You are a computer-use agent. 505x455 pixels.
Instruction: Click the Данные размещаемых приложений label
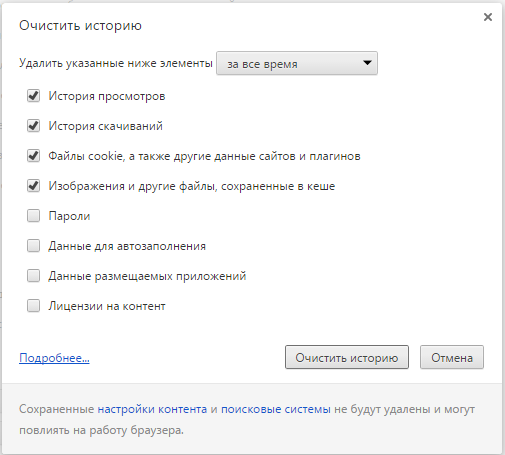(x=147, y=276)
